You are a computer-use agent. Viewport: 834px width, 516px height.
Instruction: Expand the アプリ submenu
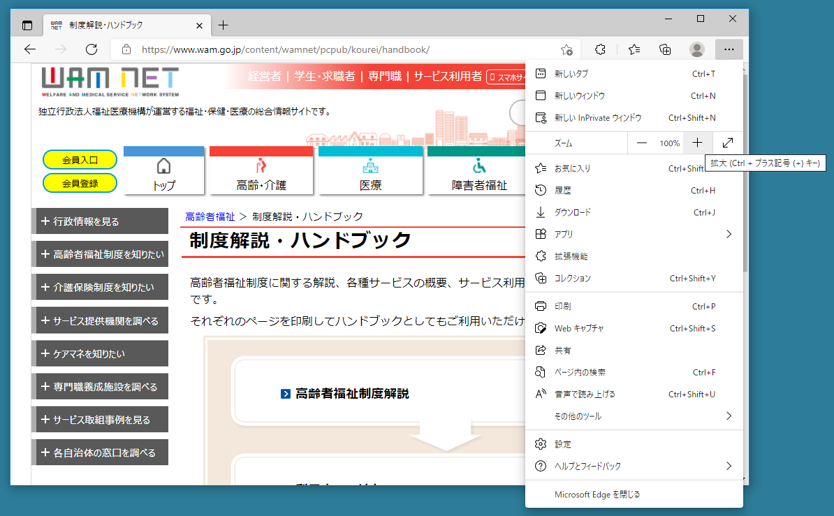point(633,234)
